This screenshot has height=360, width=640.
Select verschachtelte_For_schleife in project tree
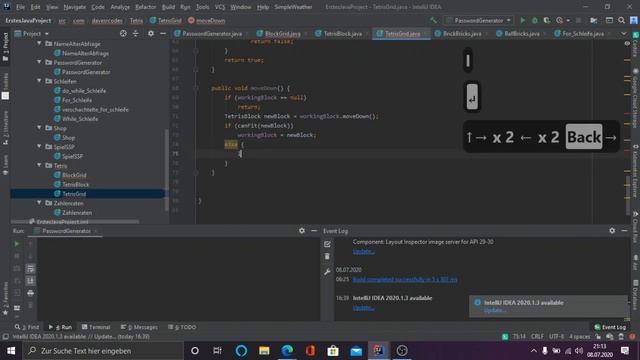coord(95,109)
